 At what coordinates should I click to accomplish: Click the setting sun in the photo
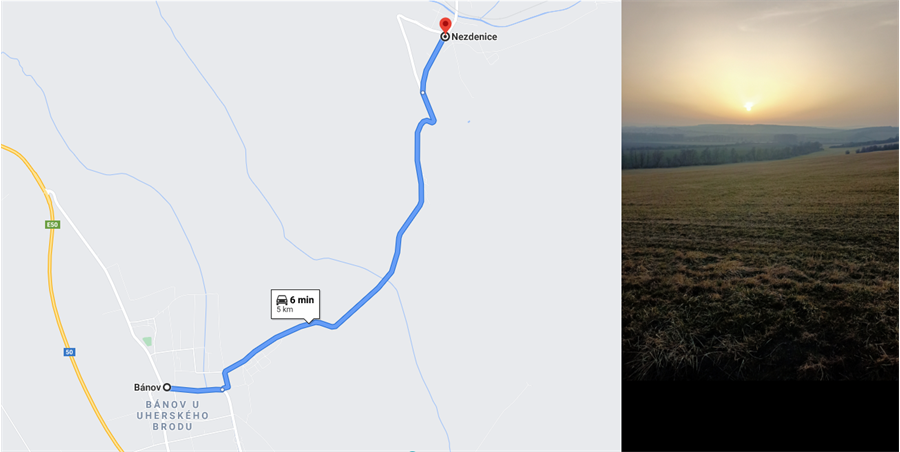[x=748, y=106]
